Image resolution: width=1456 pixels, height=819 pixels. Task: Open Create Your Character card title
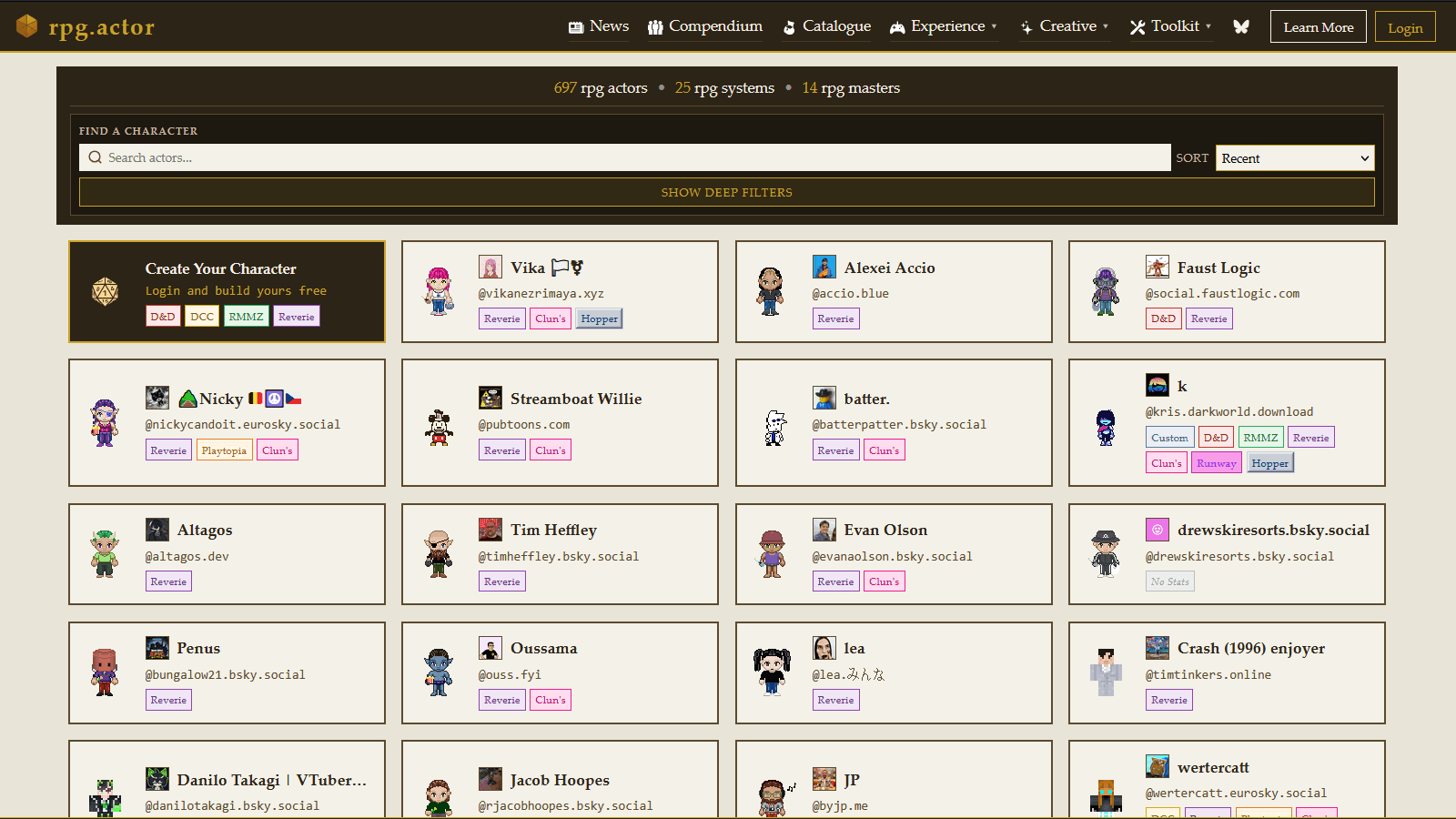[x=220, y=268]
